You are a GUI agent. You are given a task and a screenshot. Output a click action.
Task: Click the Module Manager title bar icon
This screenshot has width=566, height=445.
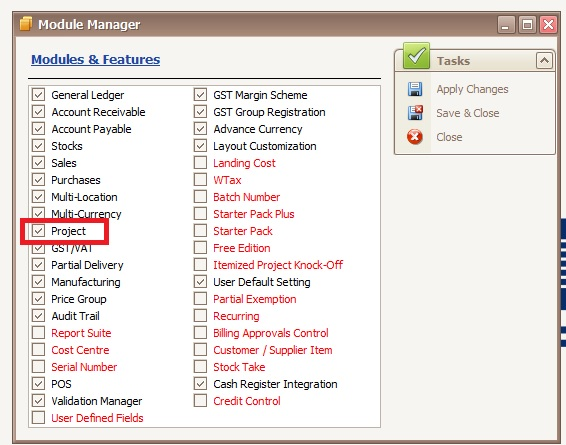pos(26,24)
